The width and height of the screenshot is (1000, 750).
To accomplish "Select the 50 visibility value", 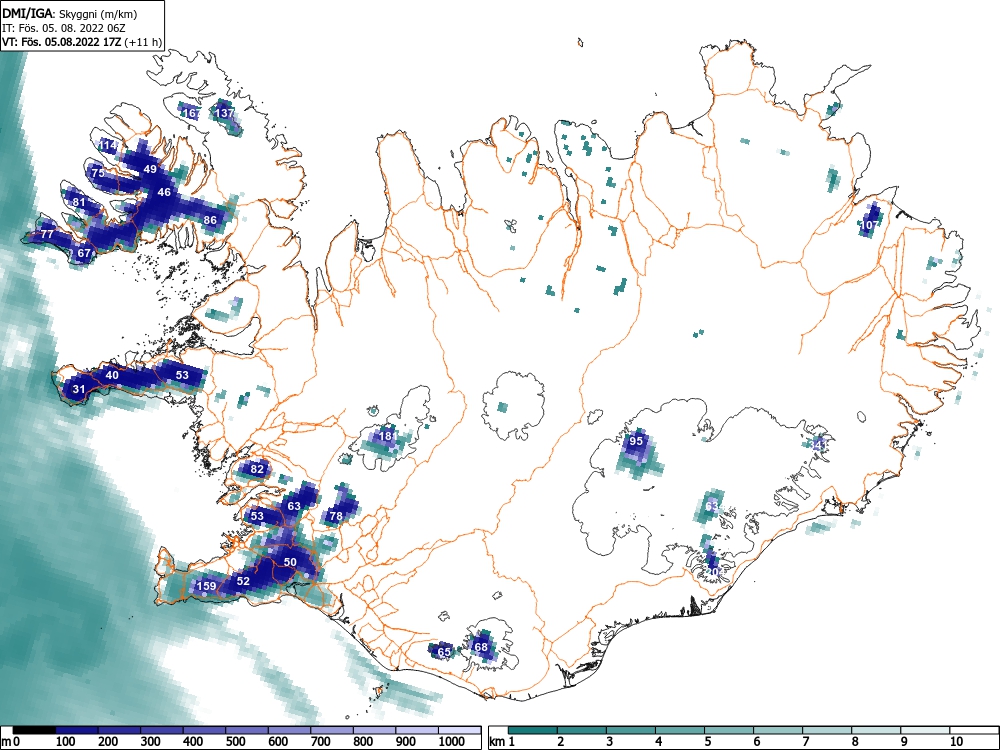I will [x=290, y=562].
